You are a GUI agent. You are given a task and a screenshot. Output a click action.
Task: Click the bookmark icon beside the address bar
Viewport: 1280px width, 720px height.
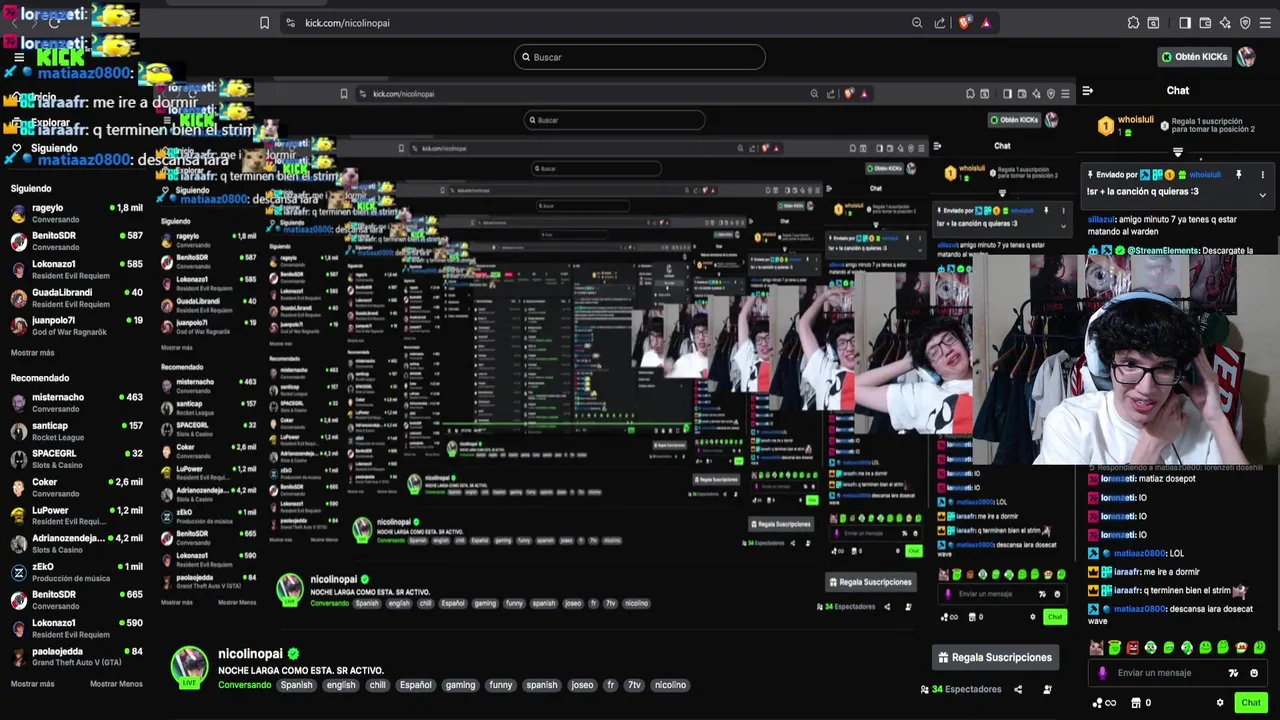(x=264, y=23)
